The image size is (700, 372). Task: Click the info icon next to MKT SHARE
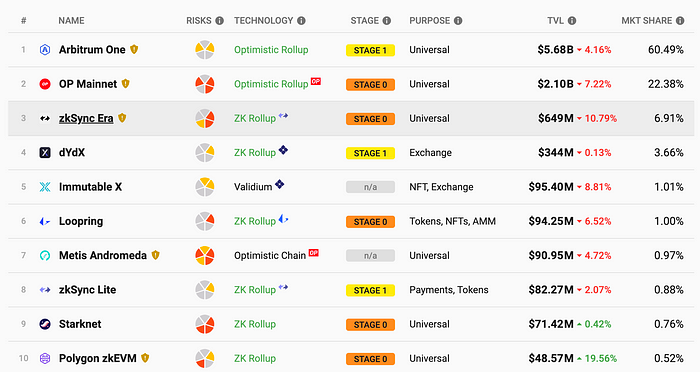click(680, 21)
